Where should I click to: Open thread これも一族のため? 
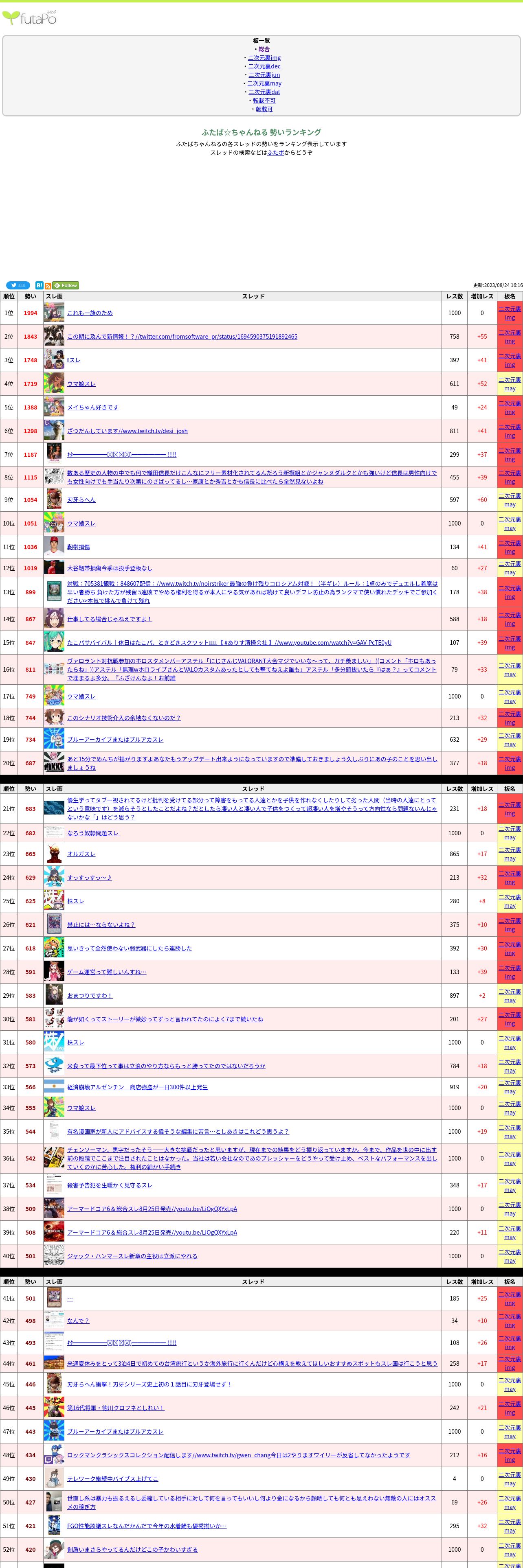(90, 313)
